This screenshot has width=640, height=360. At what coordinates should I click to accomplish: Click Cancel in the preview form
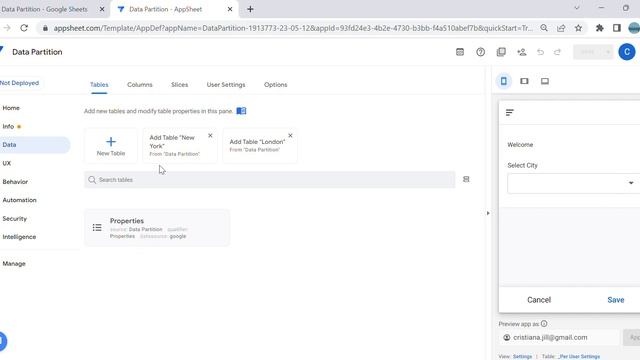[539, 300]
